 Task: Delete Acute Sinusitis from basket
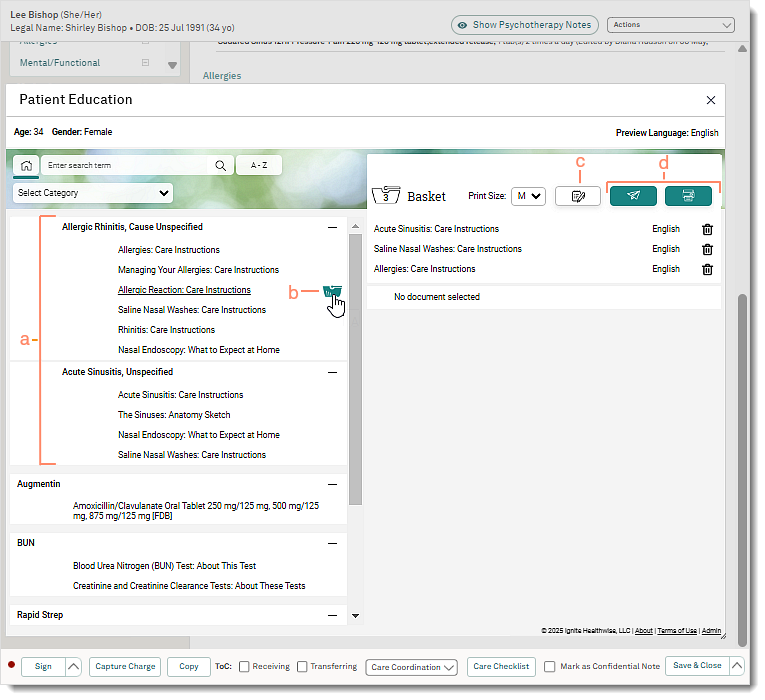pyautogui.click(x=708, y=229)
